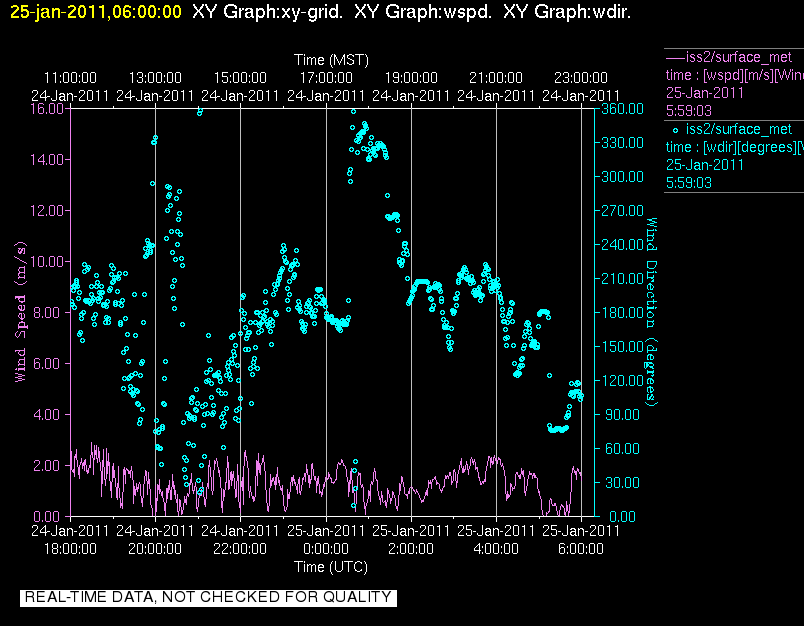Click the 180.00 tick on direction axis
The width and height of the screenshot is (804, 626).
[x=622, y=312]
